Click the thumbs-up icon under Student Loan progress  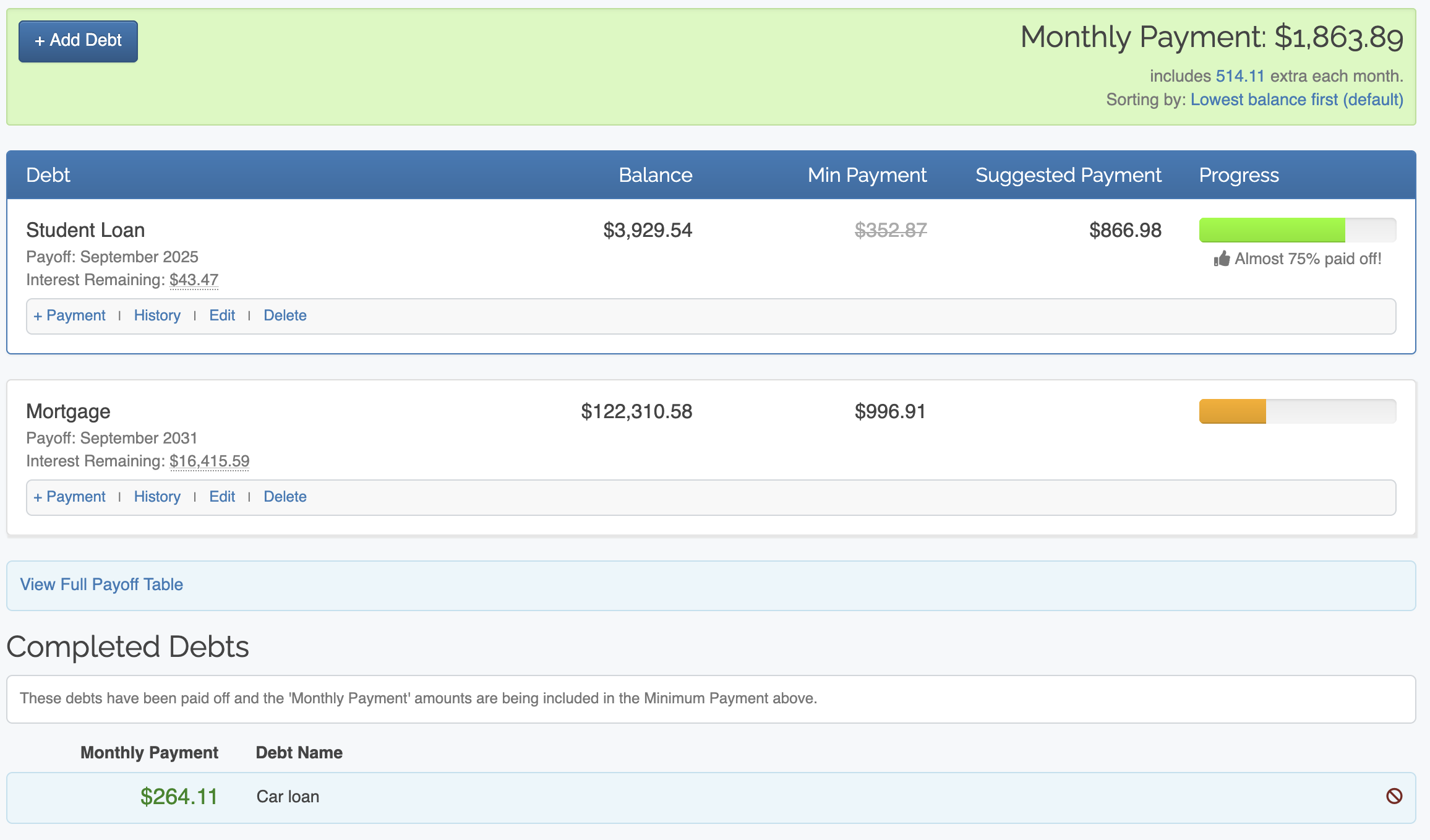pos(1222,259)
